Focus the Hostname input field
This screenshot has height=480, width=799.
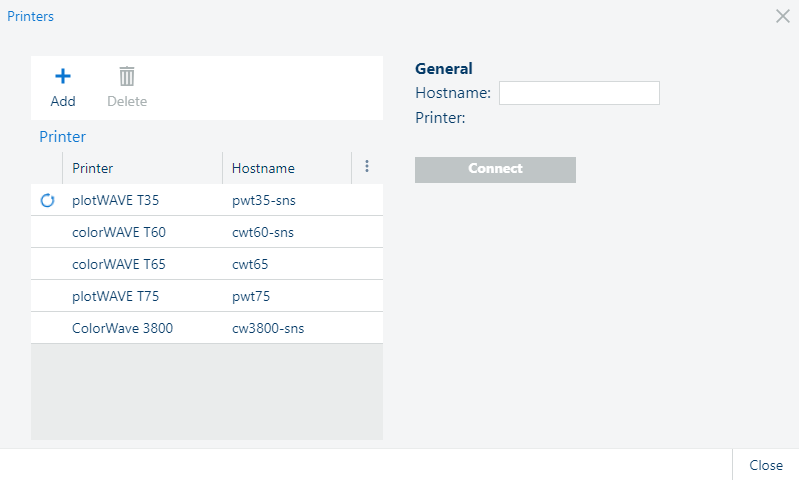click(x=579, y=93)
